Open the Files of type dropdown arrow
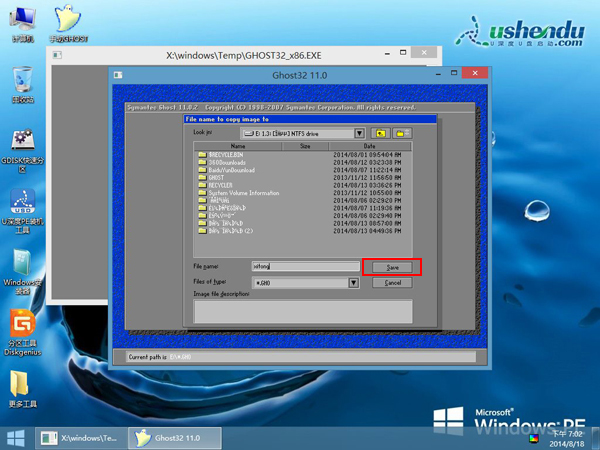The image size is (600, 450). 354,283
